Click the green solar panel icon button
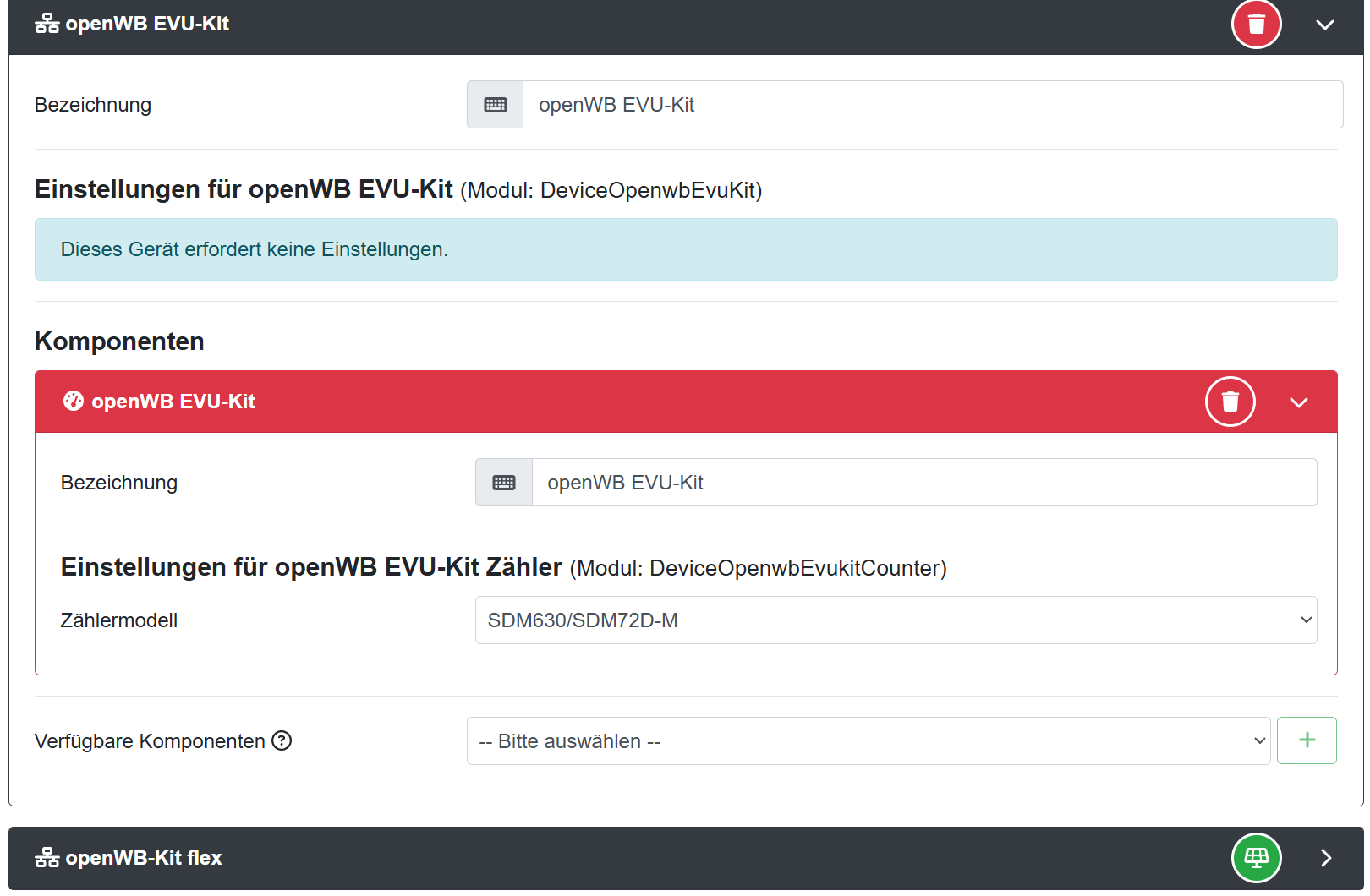Image resolution: width=1370 pixels, height=896 pixels. point(1256,858)
